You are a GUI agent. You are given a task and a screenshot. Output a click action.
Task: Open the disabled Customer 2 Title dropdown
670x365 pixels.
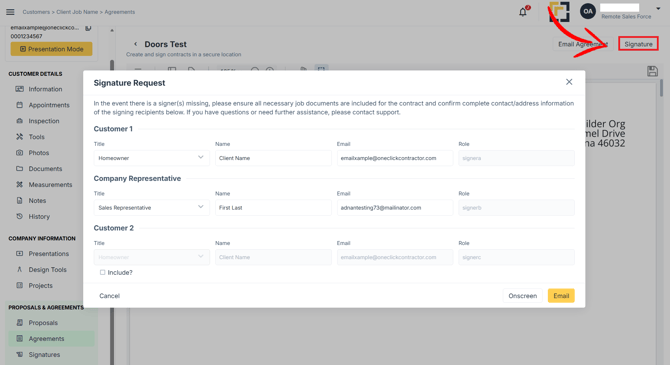click(152, 257)
